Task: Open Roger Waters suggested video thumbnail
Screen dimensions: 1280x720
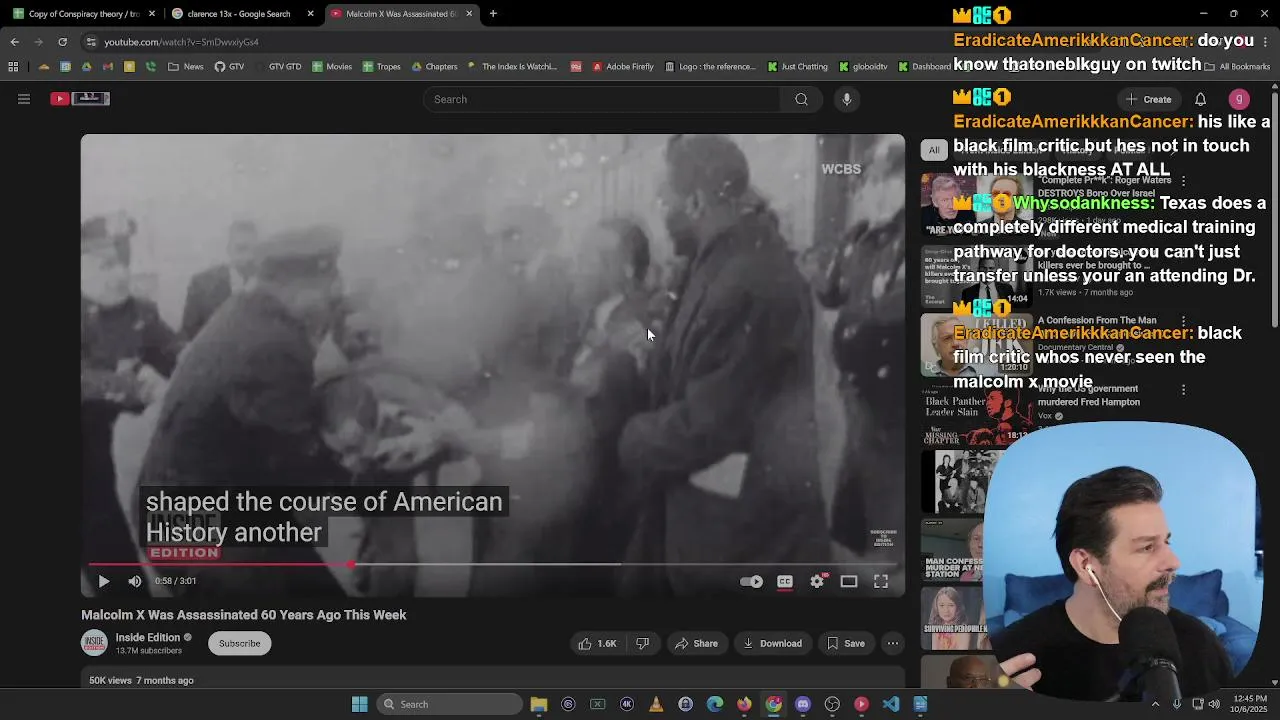Action: [x=976, y=204]
